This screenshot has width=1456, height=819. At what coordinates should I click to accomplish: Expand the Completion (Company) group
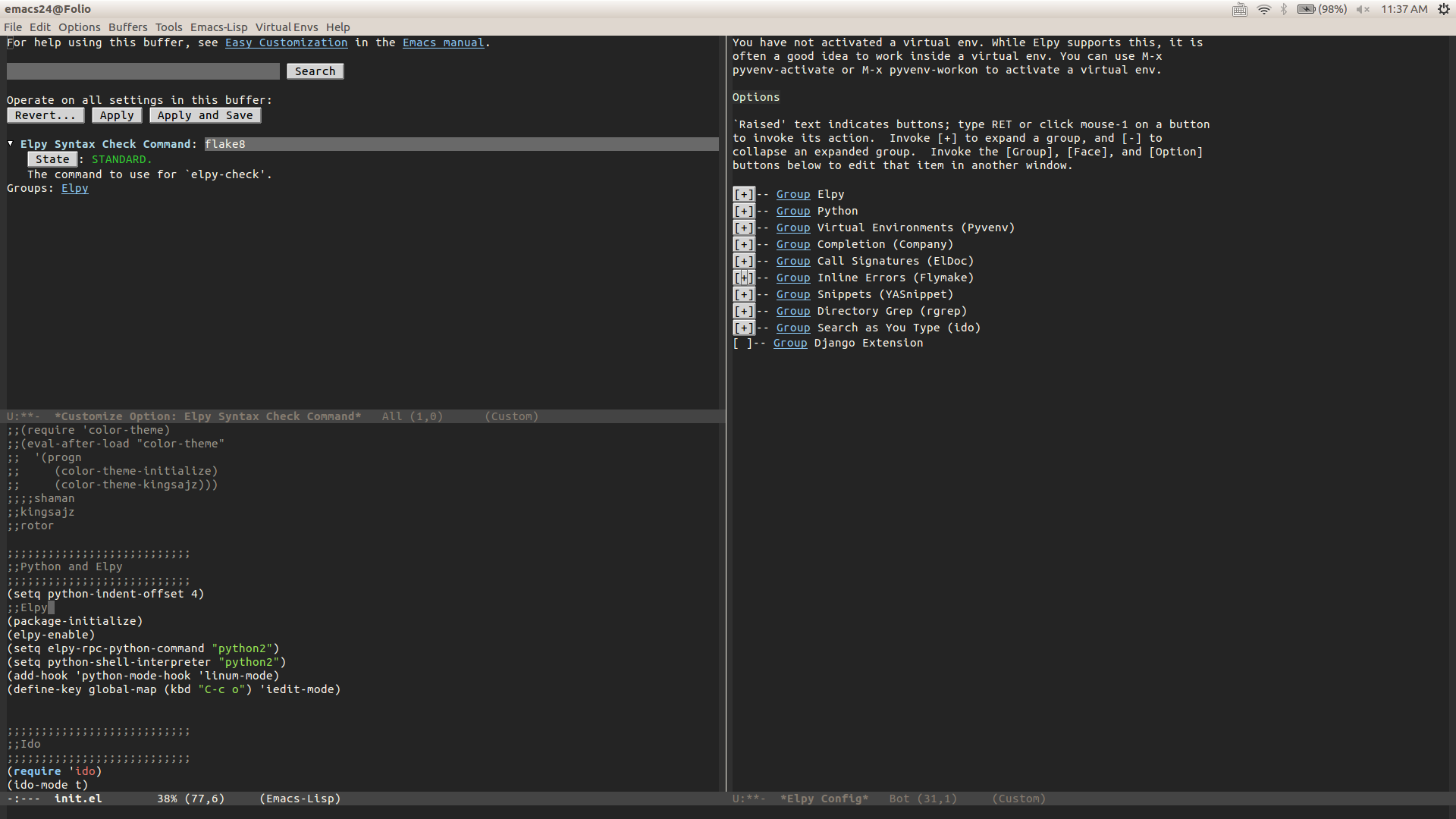744,244
